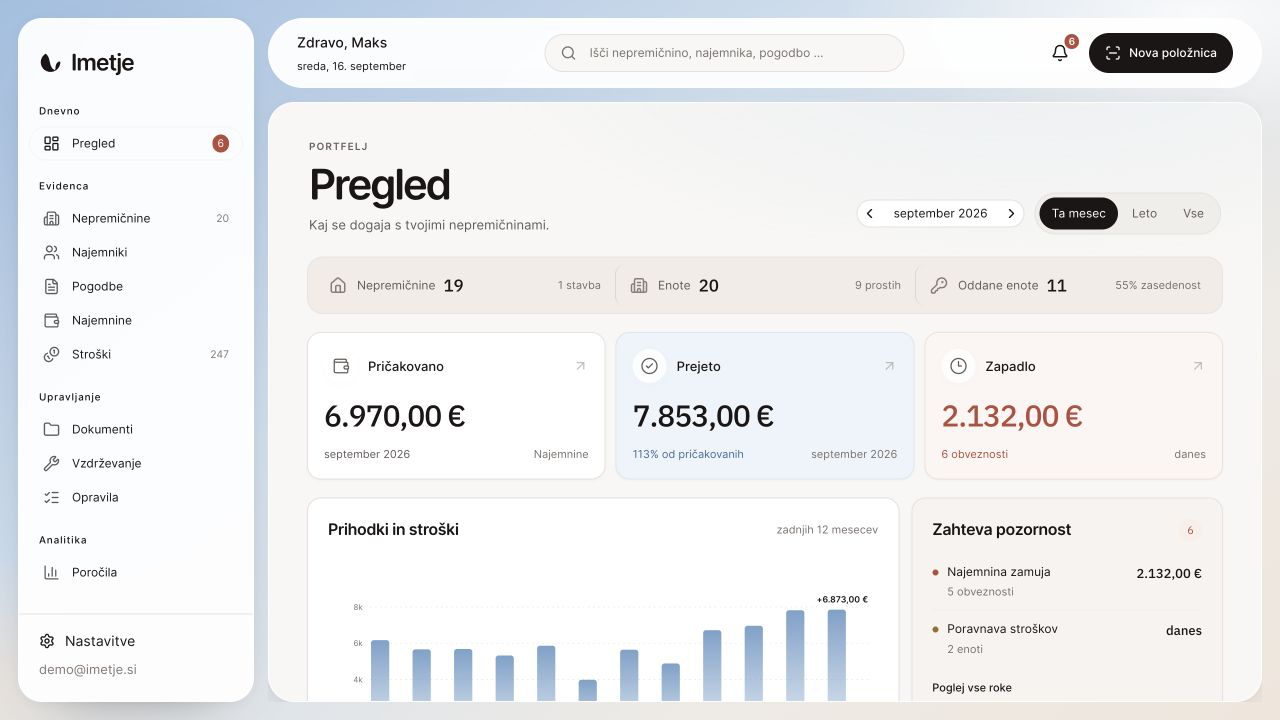1280x720 pixels.
Task: Click the building icon beside Enote 20
Action: pos(639,285)
